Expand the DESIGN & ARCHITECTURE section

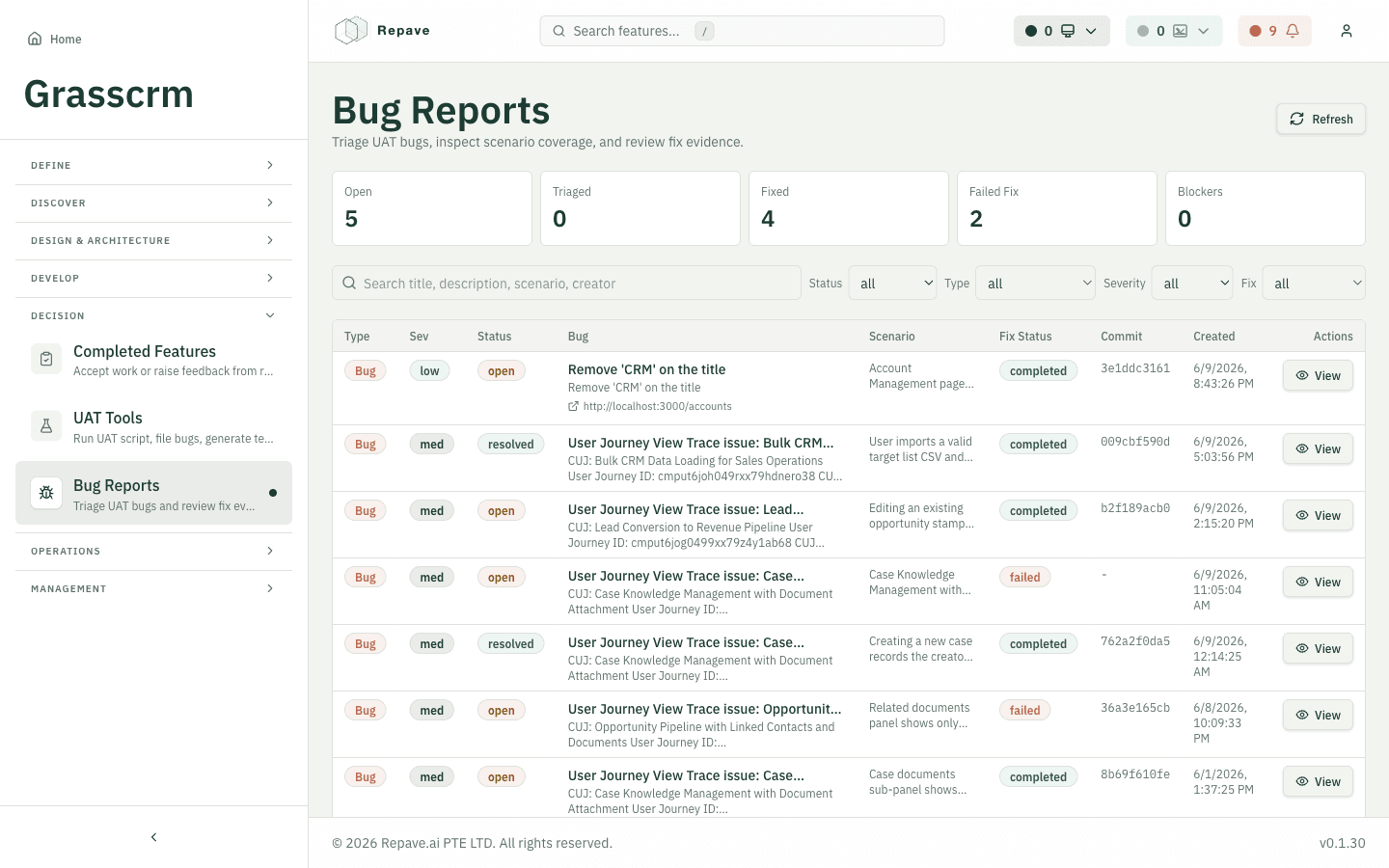[x=153, y=241]
